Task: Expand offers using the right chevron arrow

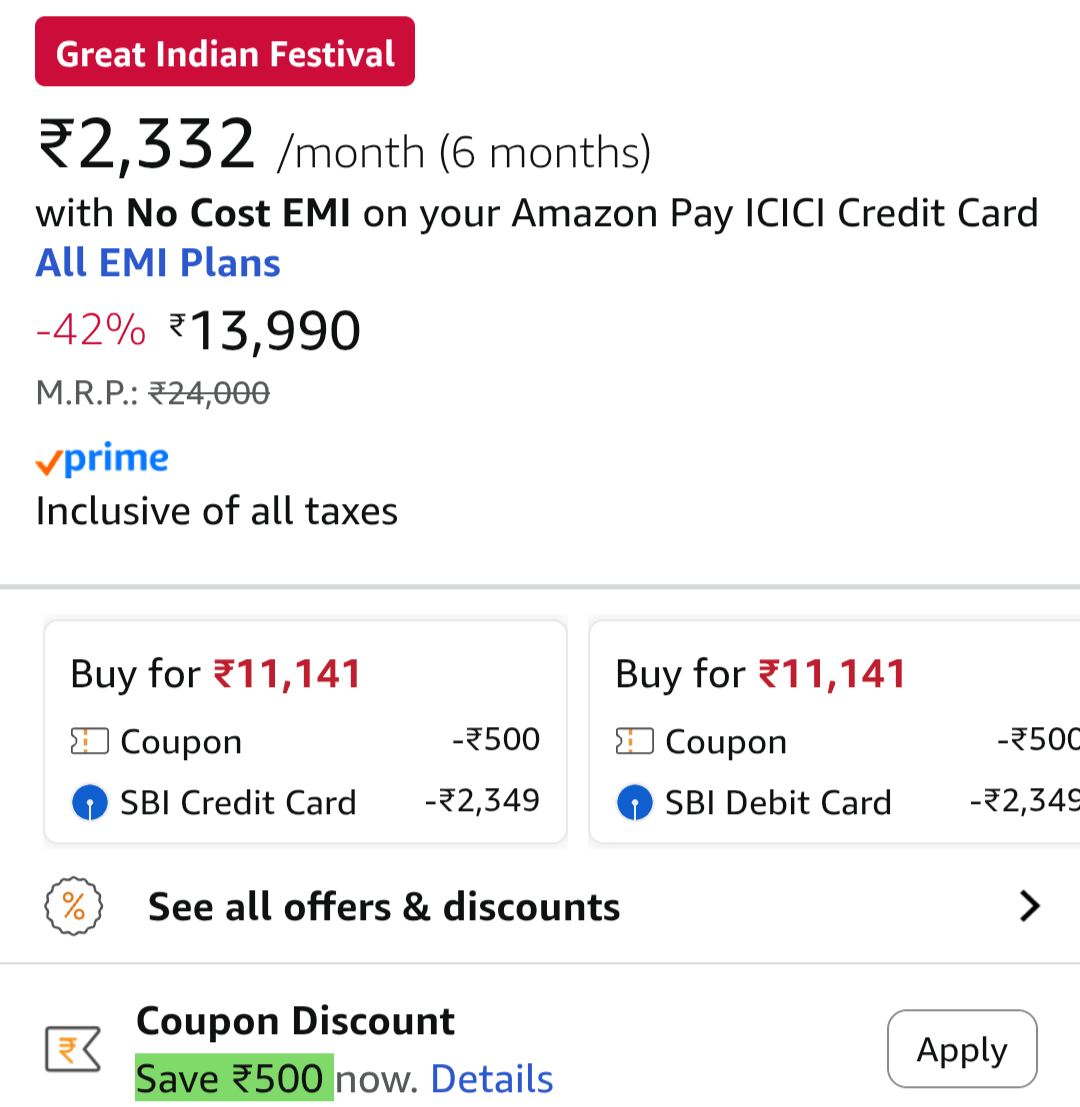Action: [1029, 907]
